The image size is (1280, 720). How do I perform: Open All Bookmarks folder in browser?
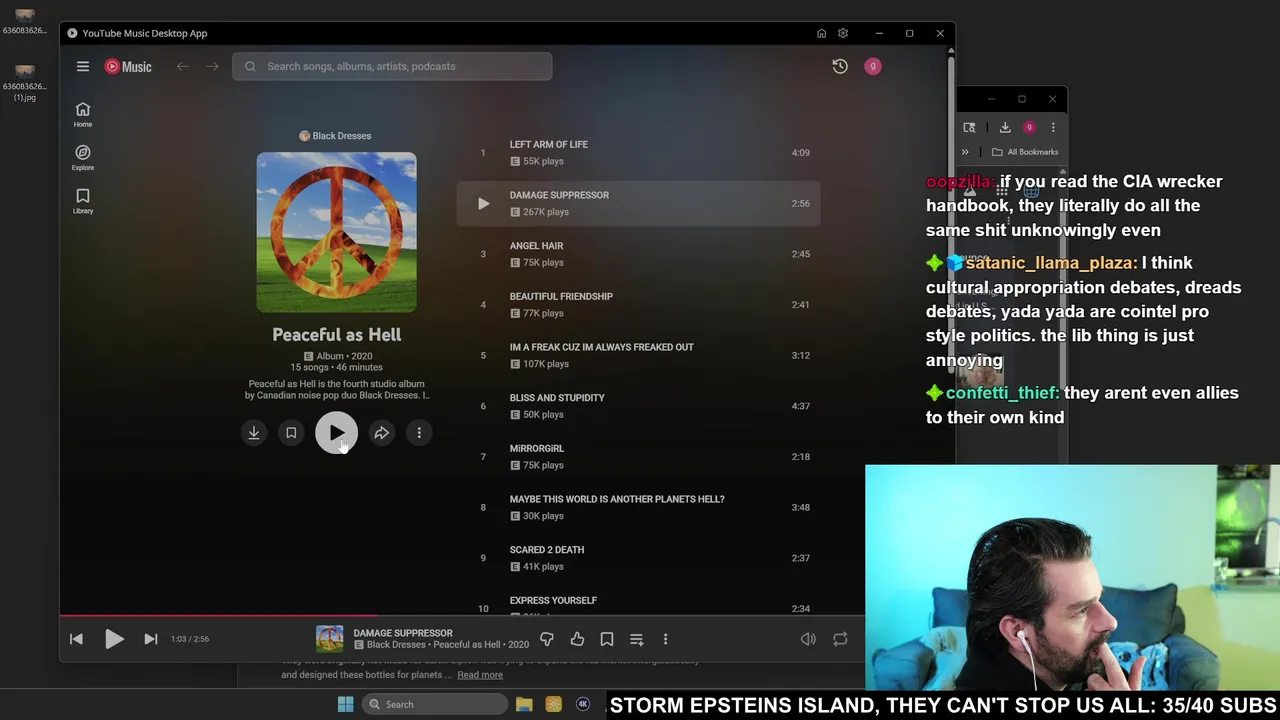[x=1025, y=152]
